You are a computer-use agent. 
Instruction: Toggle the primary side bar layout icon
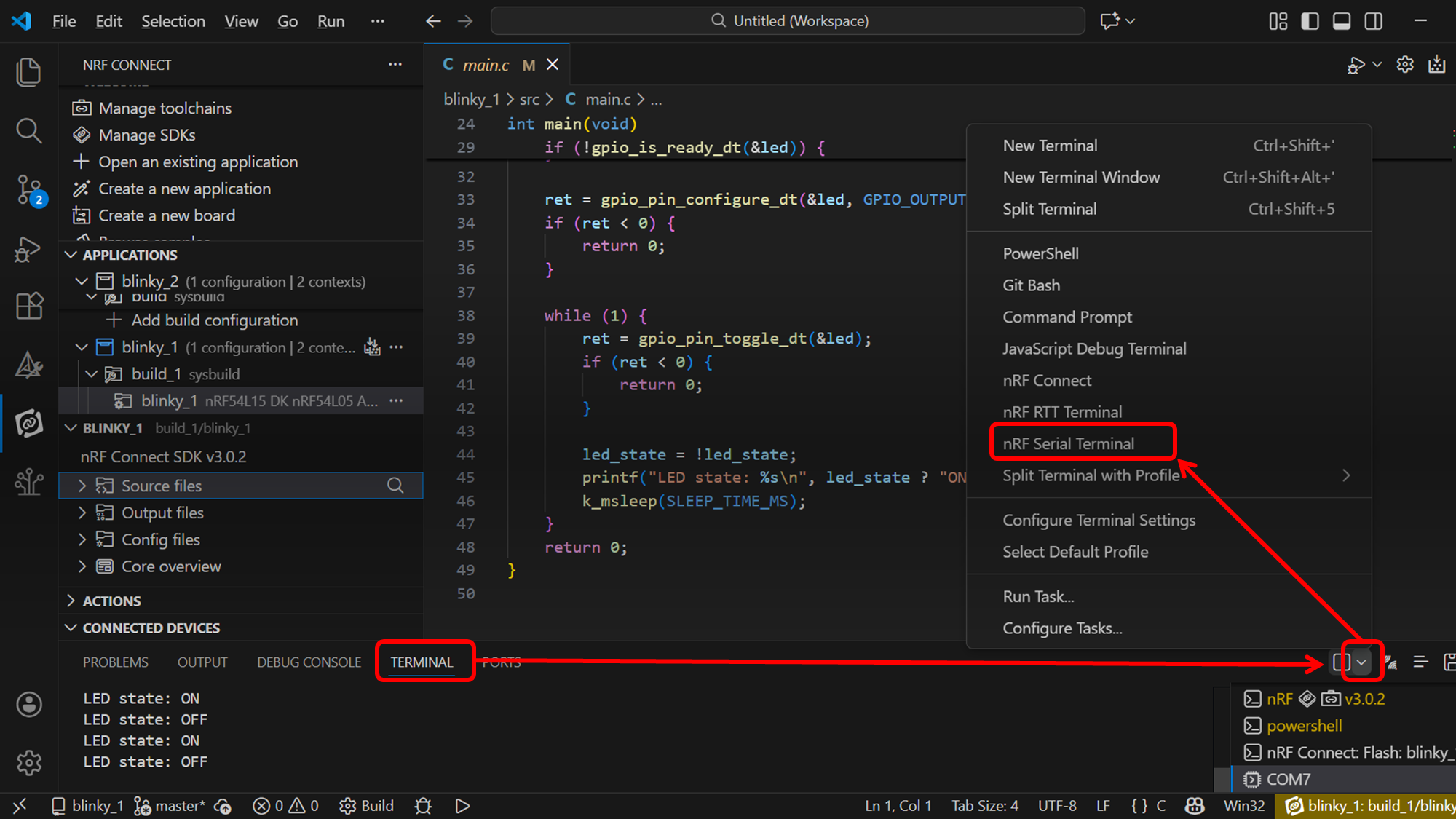tap(1310, 21)
